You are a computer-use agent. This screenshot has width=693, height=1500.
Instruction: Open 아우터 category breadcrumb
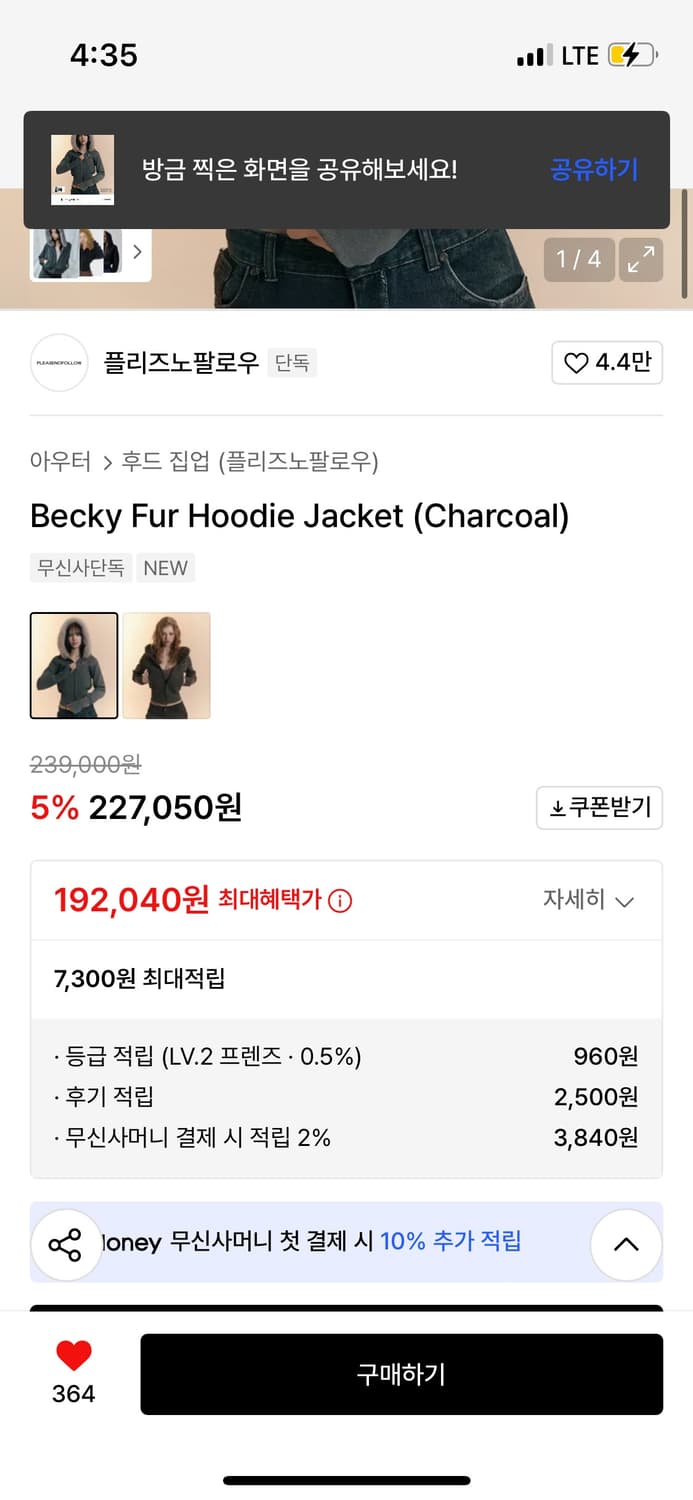(62, 462)
